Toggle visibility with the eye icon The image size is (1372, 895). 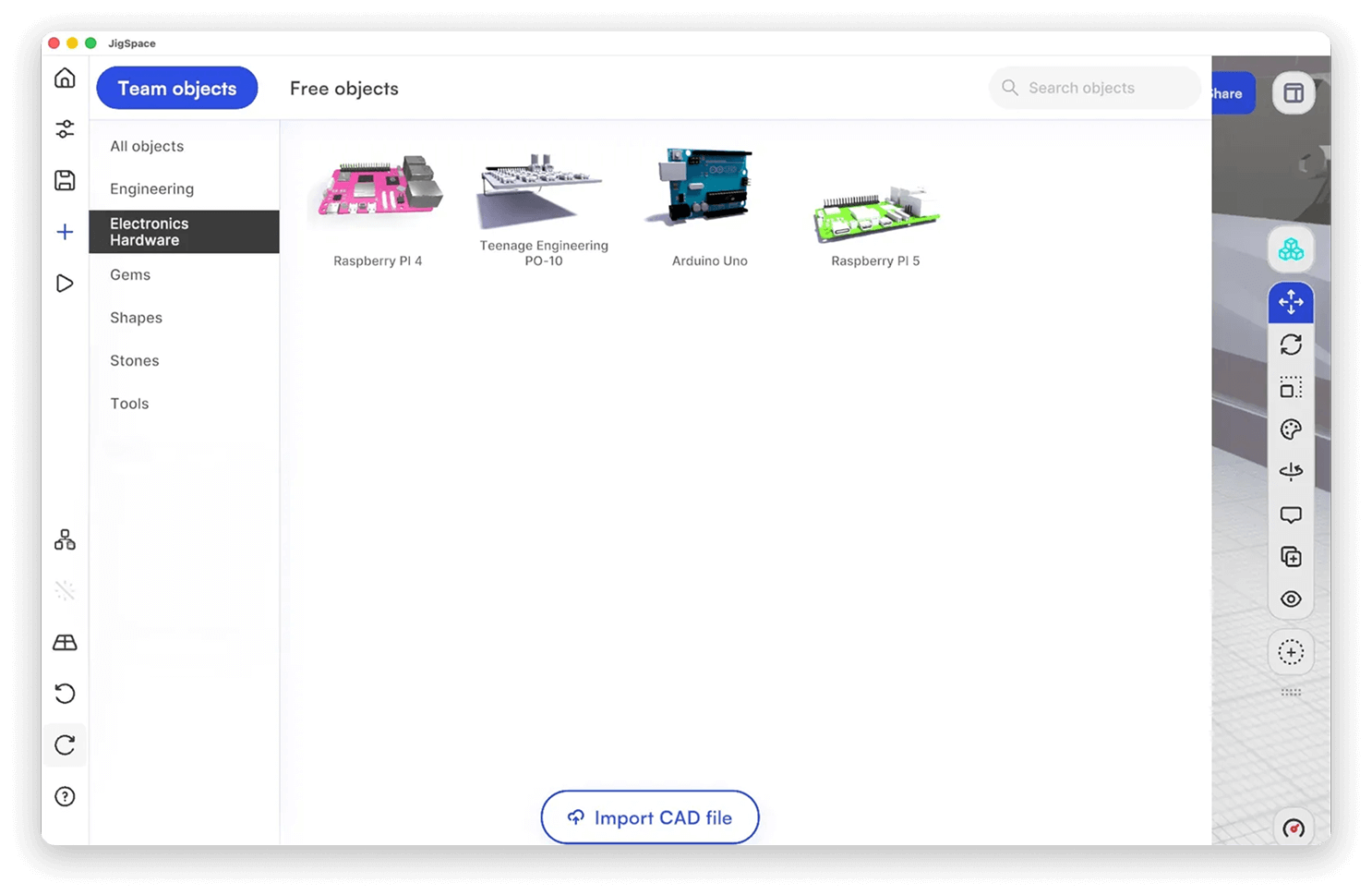pyautogui.click(x=1291, y=599)
